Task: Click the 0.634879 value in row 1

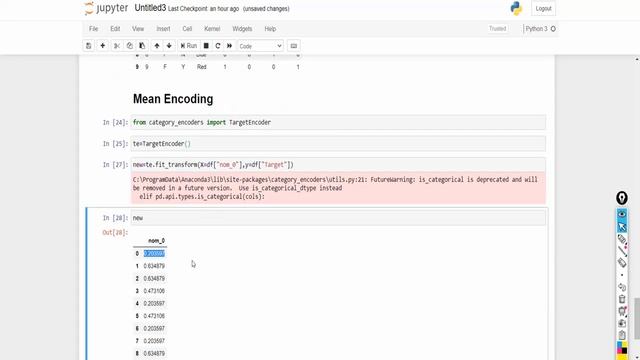Action: click(x=154, y=266)
